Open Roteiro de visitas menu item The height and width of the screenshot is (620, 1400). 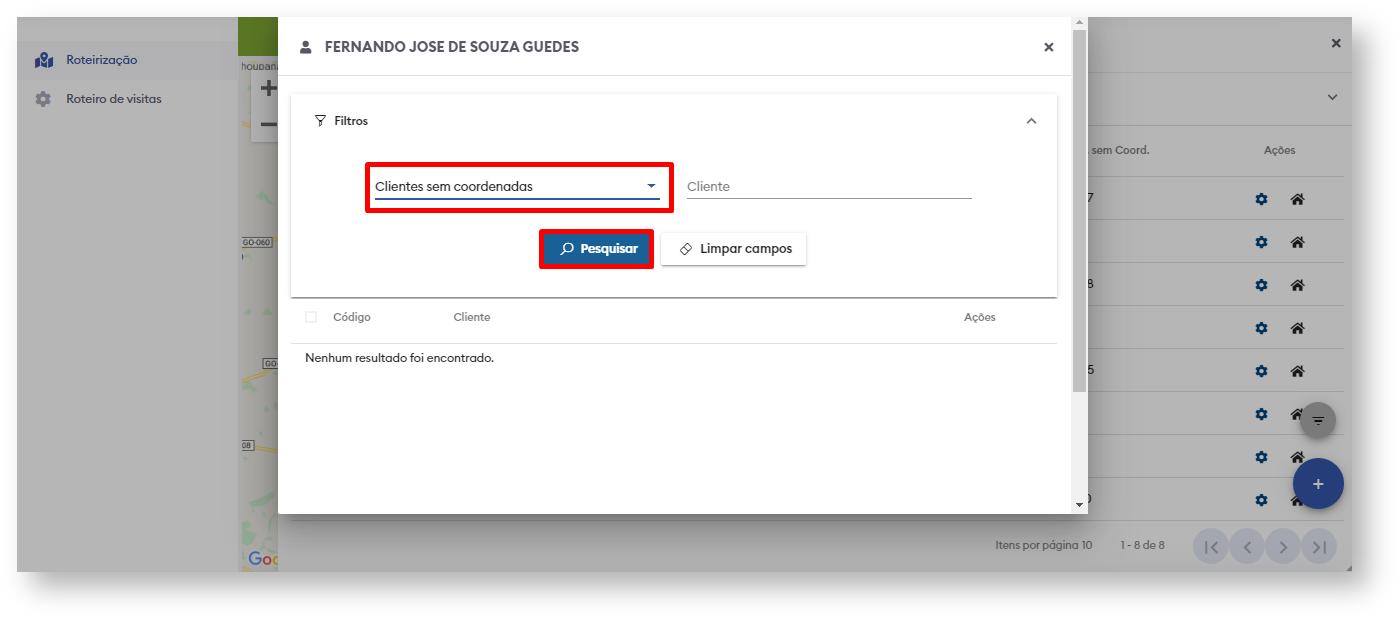113,99
